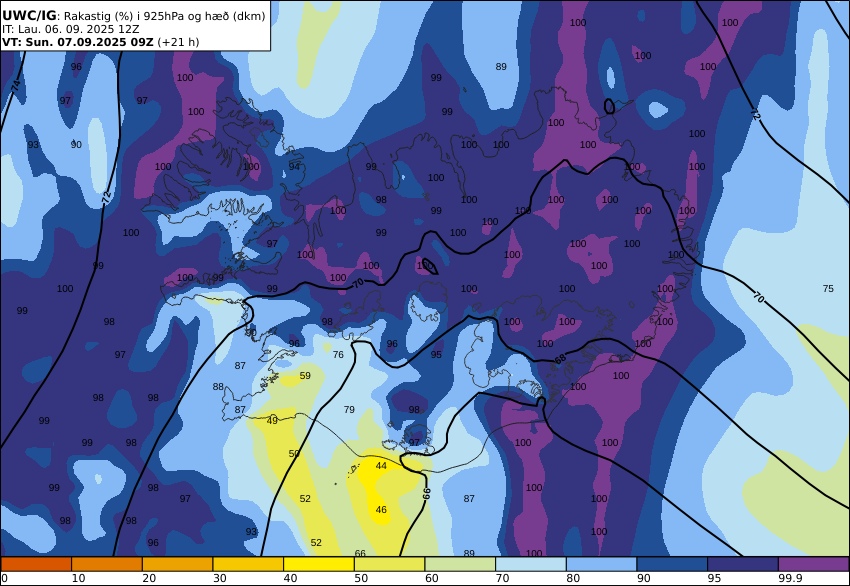Click the humidity value 49 on the map
This screenshot has height=586, width=850.
(272, 421)
